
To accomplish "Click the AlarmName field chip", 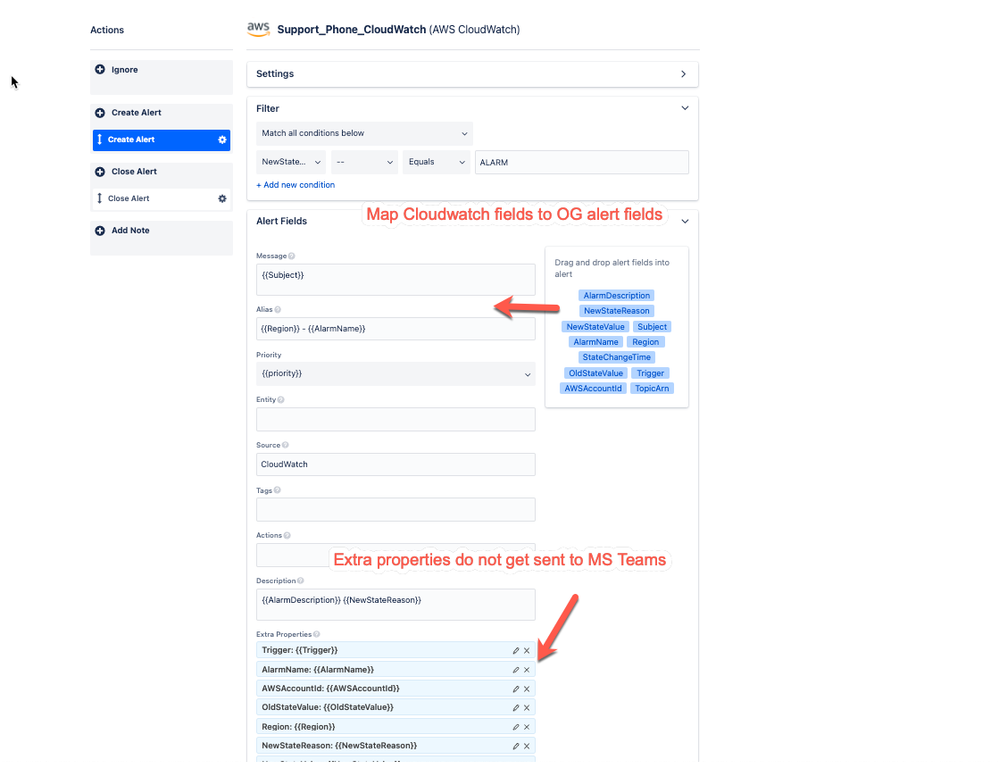I will tap(596, 342).
